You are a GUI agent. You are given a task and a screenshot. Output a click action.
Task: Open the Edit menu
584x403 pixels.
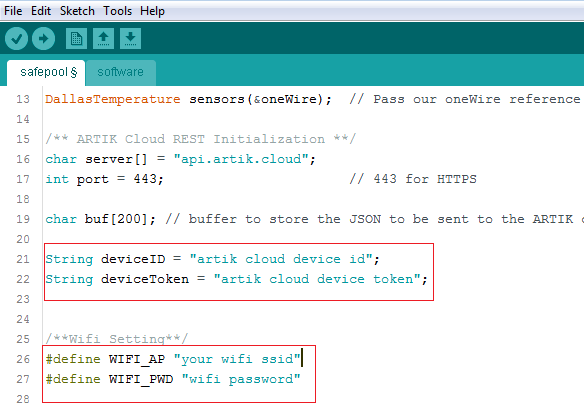pyautogui.click(x=41, y=11)
